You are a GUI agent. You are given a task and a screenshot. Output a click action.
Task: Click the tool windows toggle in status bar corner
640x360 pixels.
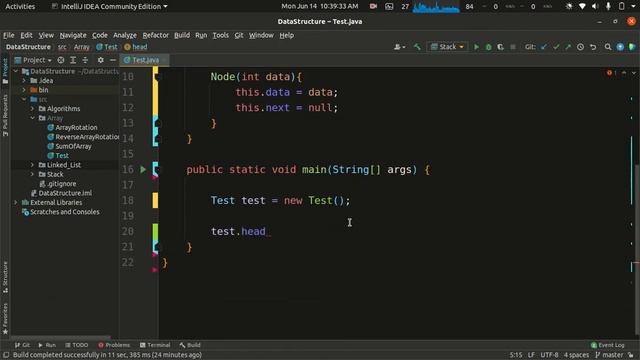click(6, 355)
